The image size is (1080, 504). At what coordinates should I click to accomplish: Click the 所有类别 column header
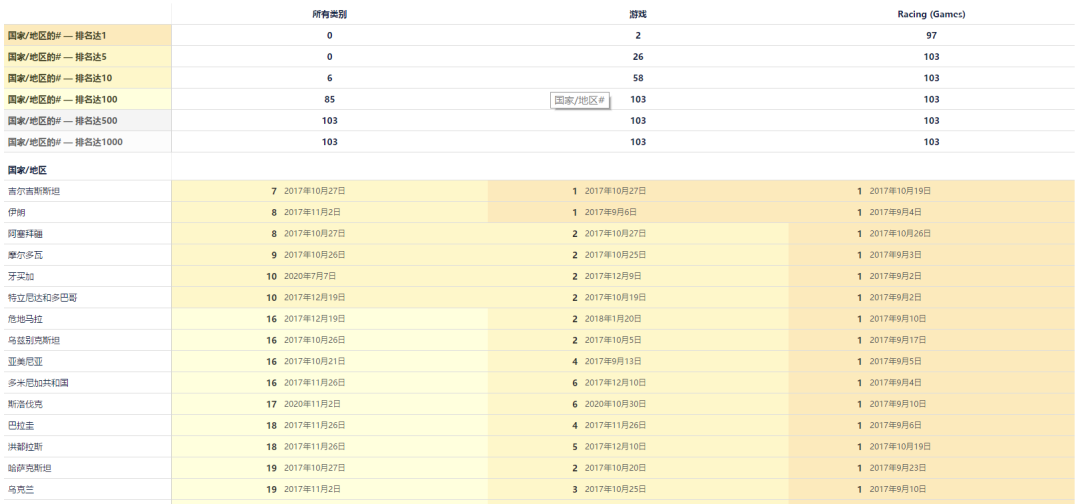(x=329, y=14)
